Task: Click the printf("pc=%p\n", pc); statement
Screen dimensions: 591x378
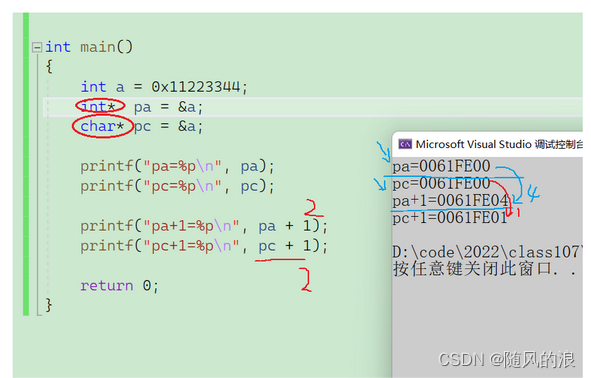Action: click(x=178, y=186)
